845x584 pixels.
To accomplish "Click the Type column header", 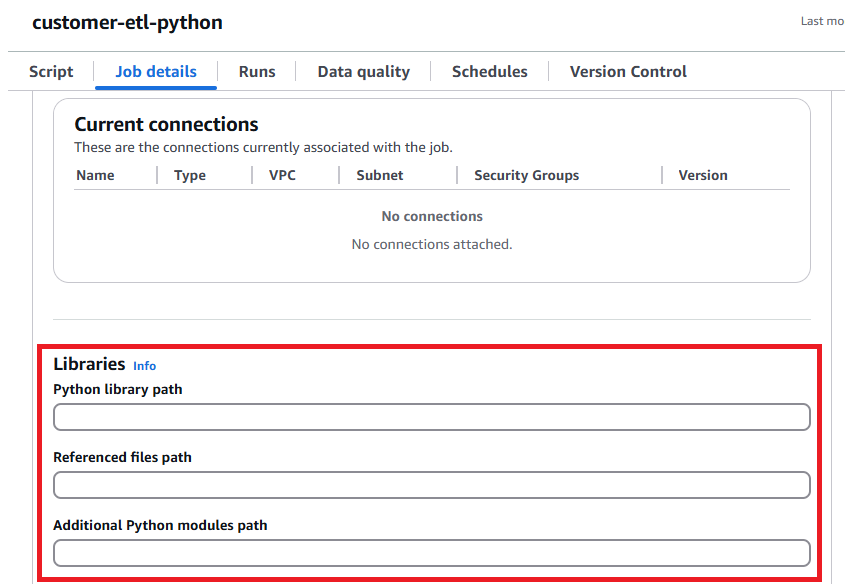I will click(190, 175).
